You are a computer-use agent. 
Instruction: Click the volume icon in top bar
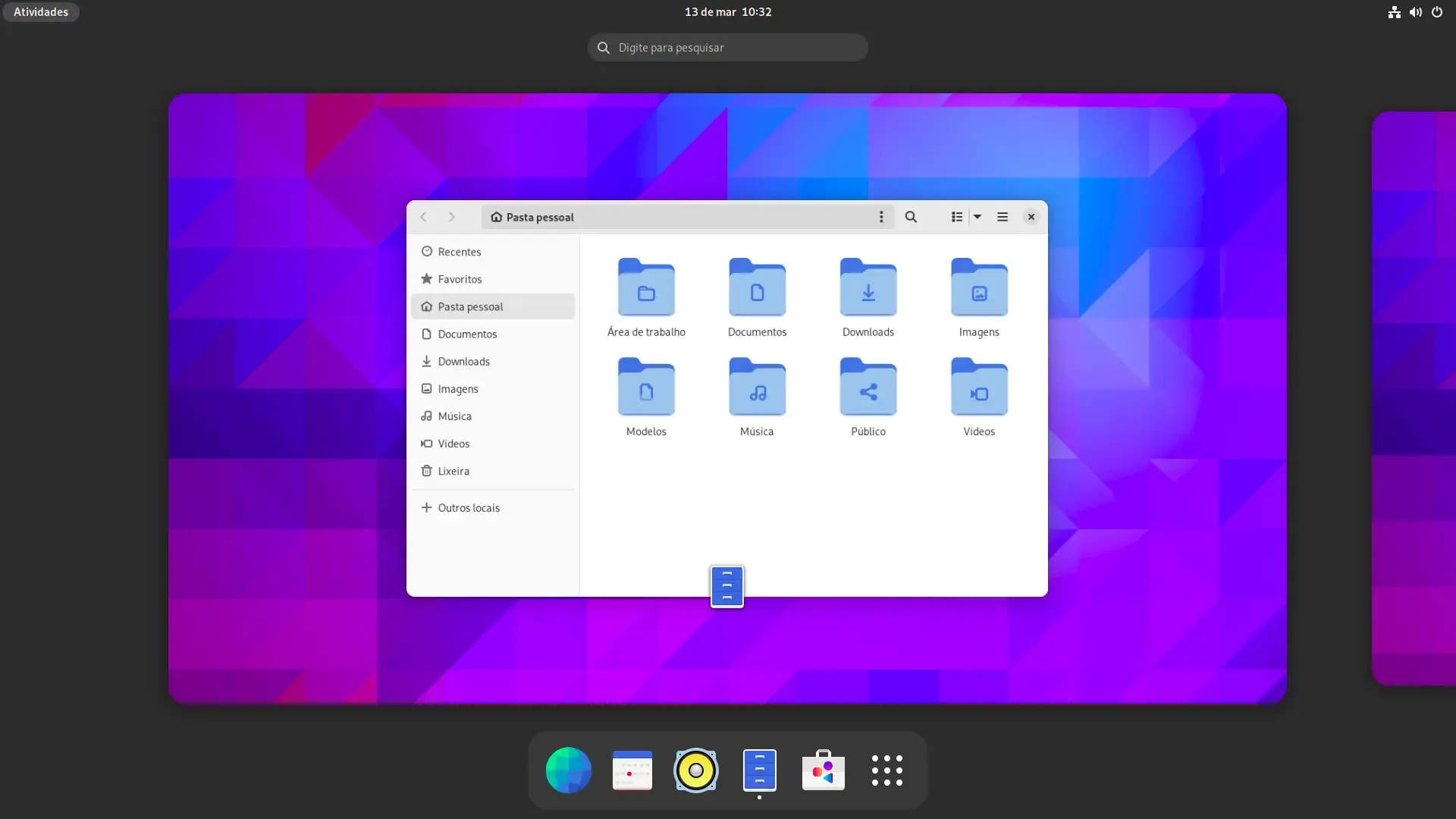click(x=1415, y=11)
